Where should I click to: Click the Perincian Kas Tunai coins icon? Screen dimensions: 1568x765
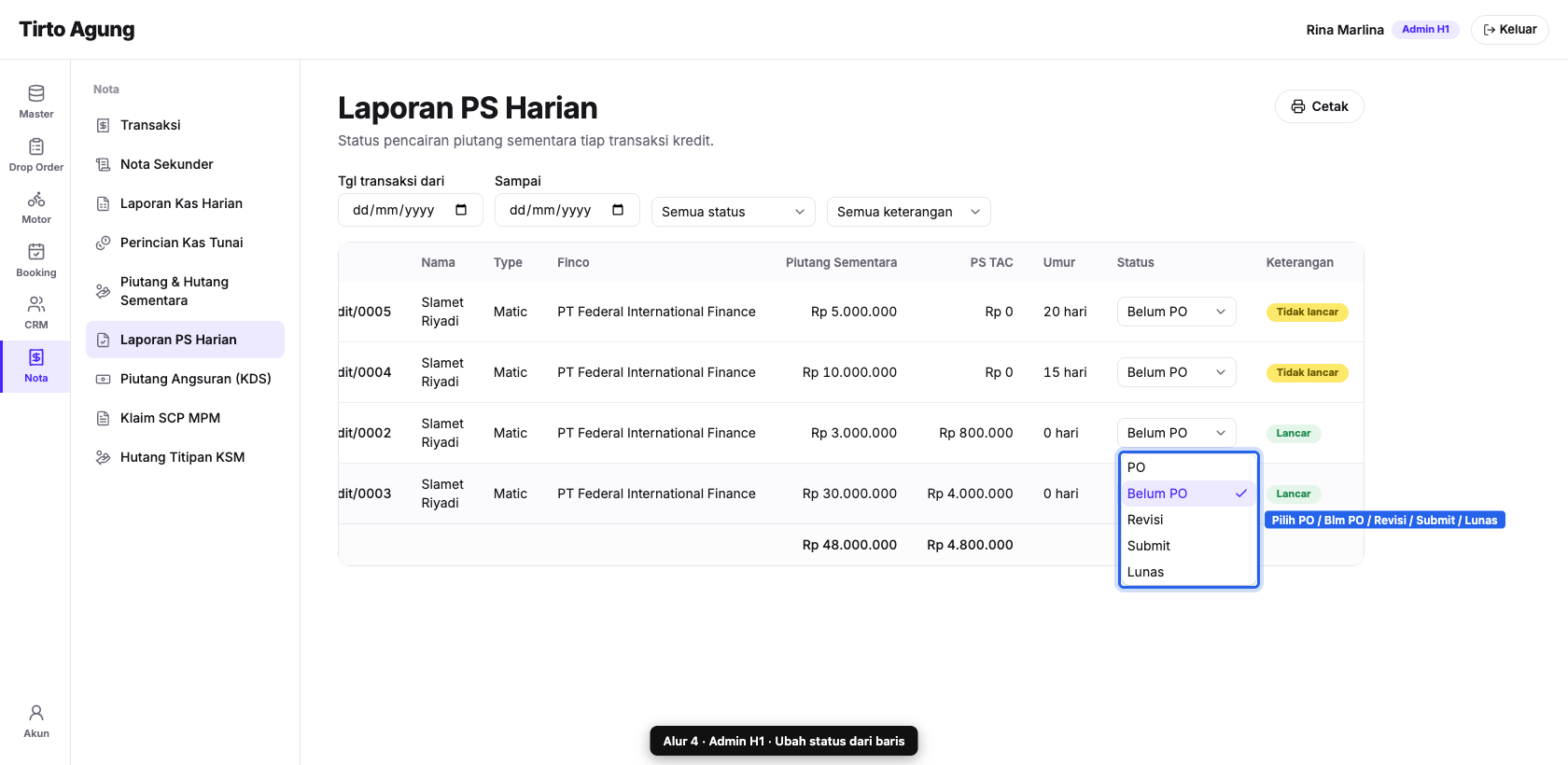tap(104, 243)
